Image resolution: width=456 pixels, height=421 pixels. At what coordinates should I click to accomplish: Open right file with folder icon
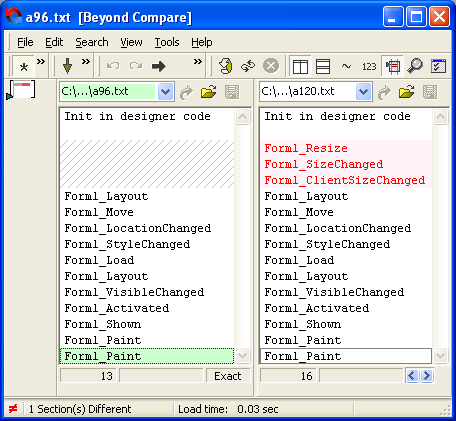(407, 92)
